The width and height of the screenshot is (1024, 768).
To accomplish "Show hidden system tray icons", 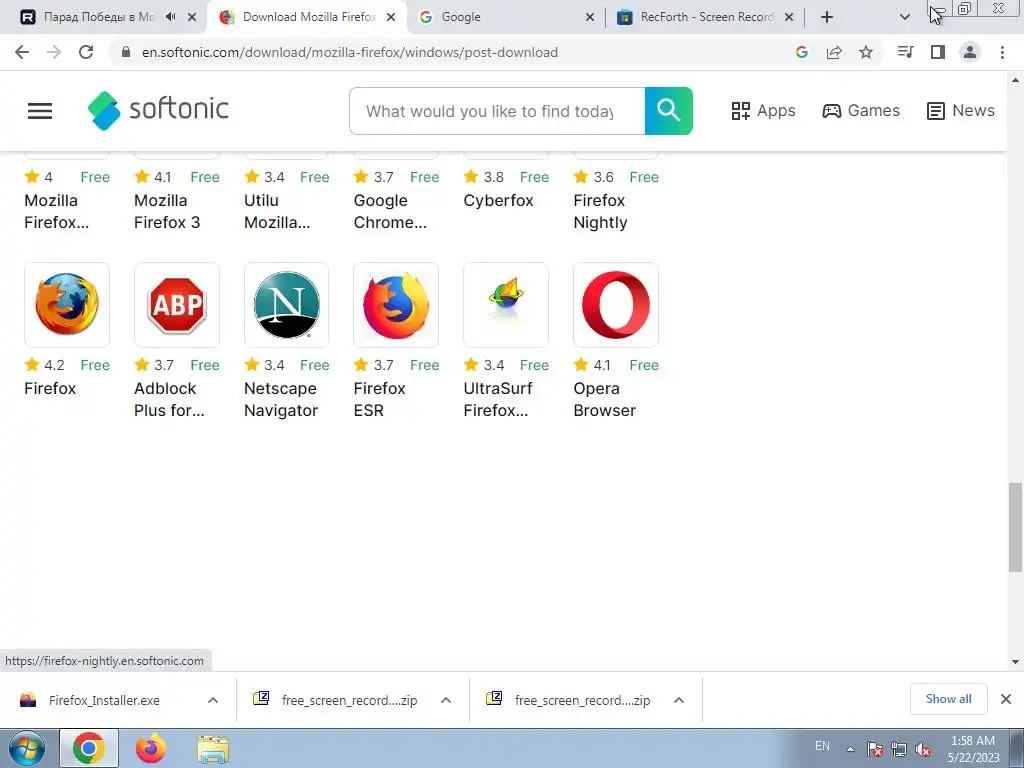I will click(x=850, y=749).
